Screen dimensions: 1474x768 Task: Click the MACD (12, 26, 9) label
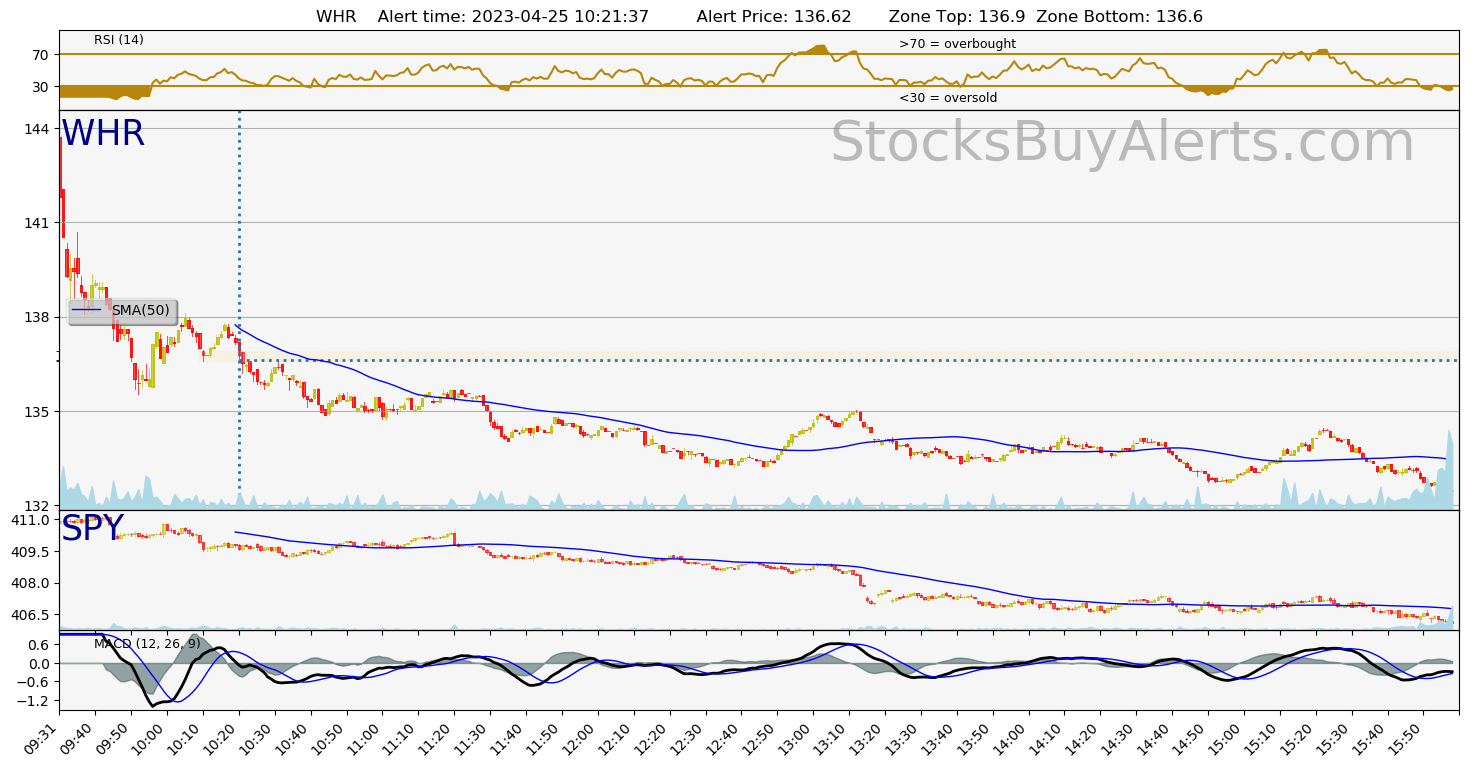tap(147, 644)
